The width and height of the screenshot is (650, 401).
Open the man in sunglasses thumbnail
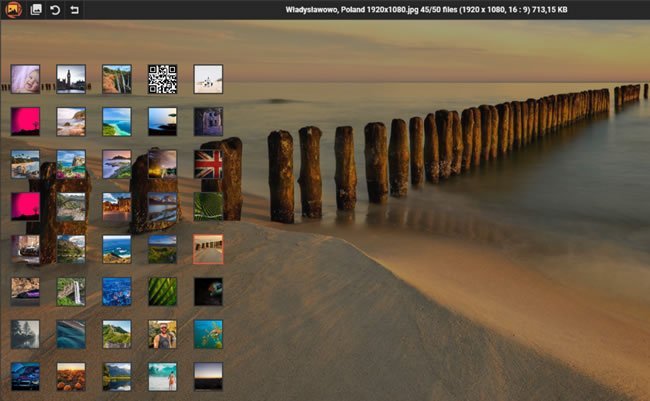162,334
